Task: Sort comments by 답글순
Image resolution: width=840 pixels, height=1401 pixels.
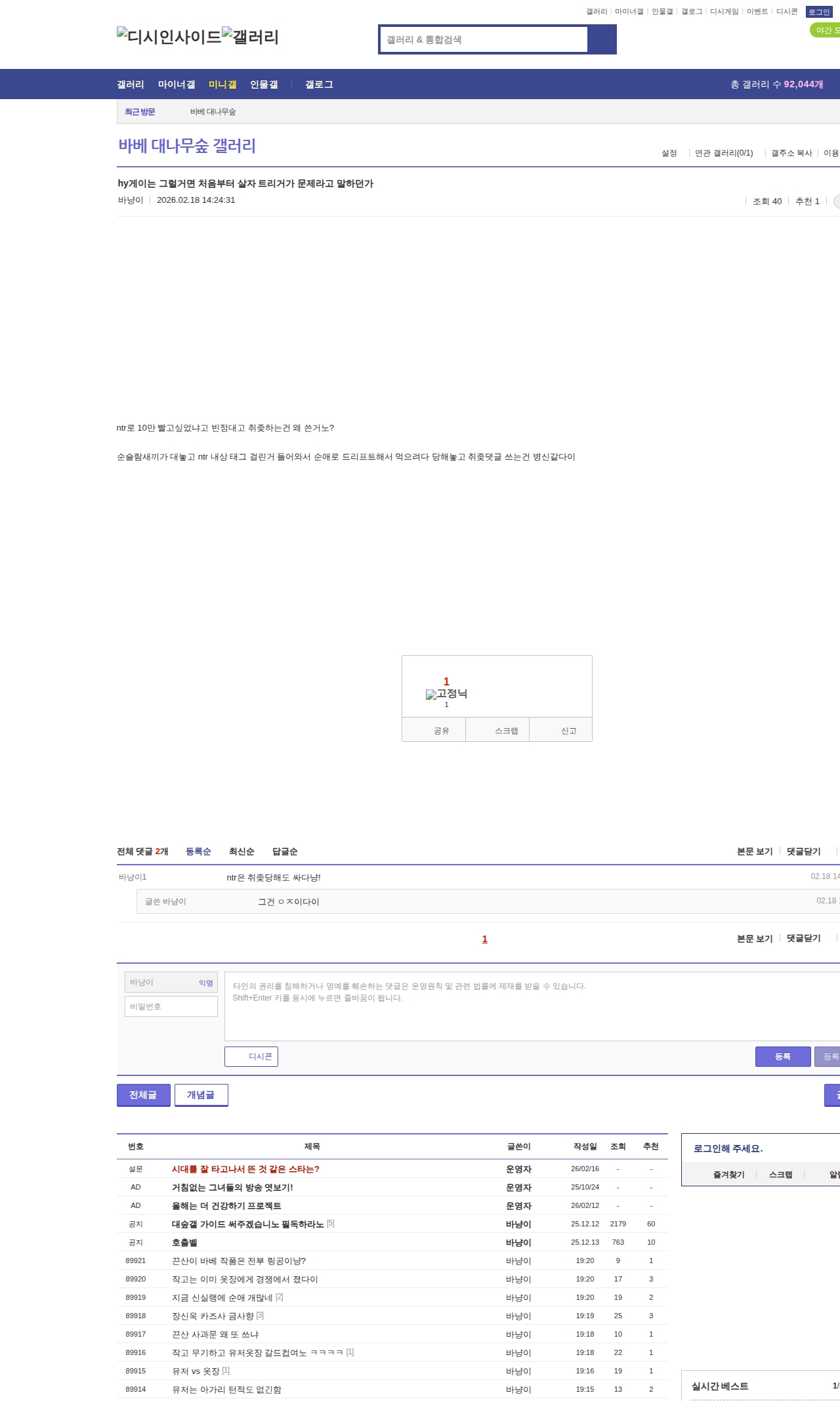Action: (x=285, y=851)
